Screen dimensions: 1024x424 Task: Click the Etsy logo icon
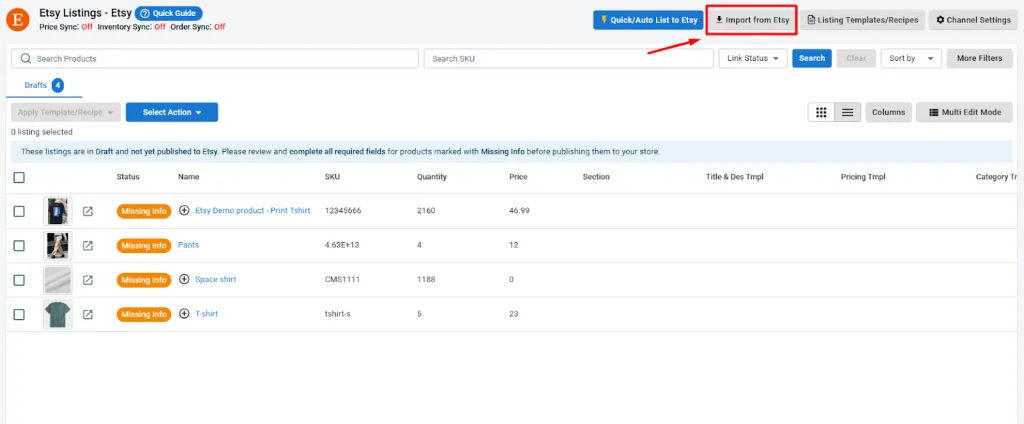click(x=18, y=19)
